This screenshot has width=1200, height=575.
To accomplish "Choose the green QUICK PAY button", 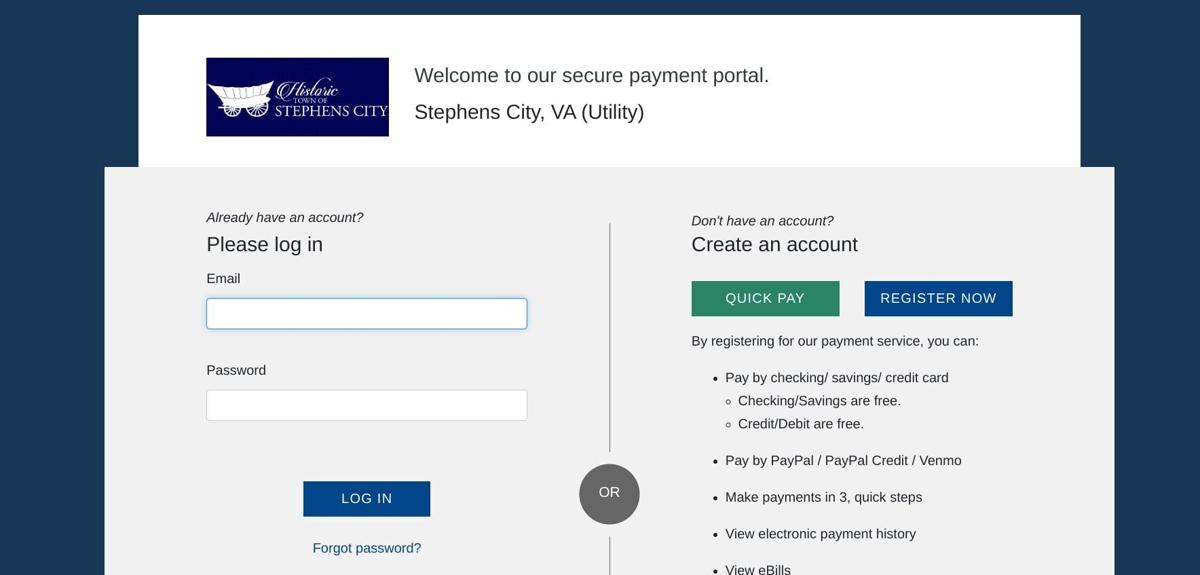I will 765,298.
